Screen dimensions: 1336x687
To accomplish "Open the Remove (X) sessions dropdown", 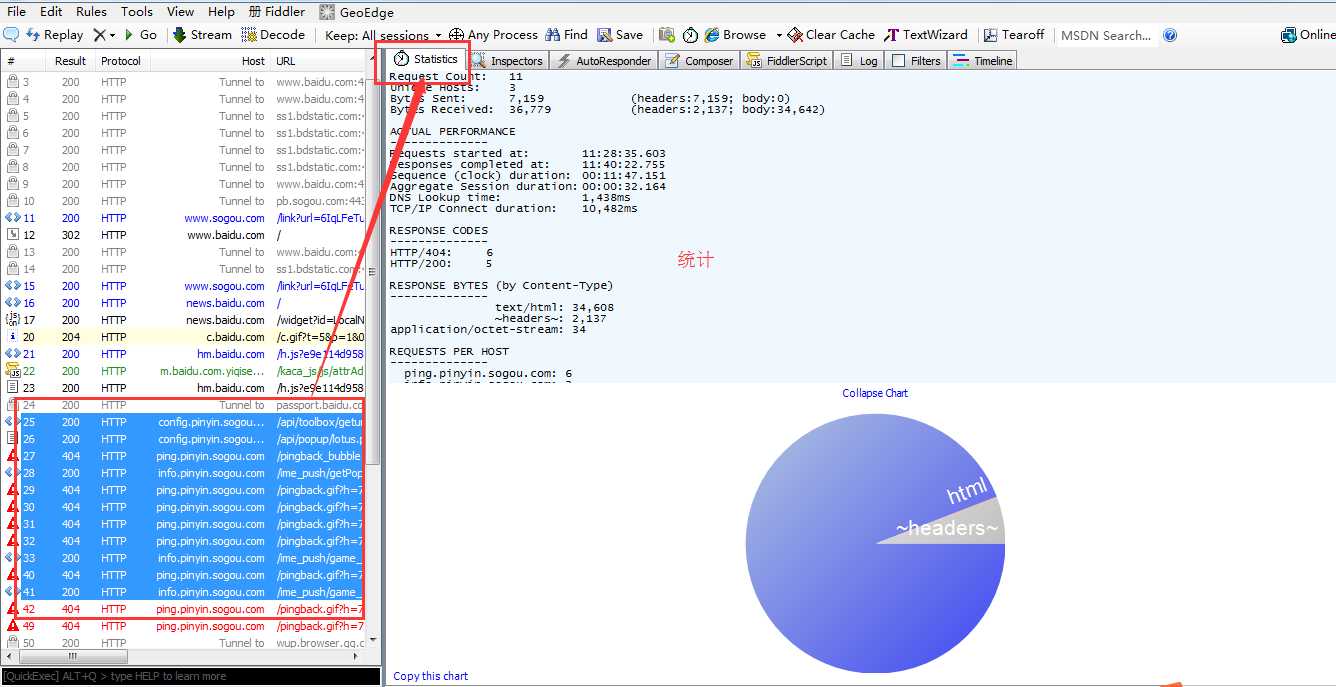I will [x=104, y=35].
